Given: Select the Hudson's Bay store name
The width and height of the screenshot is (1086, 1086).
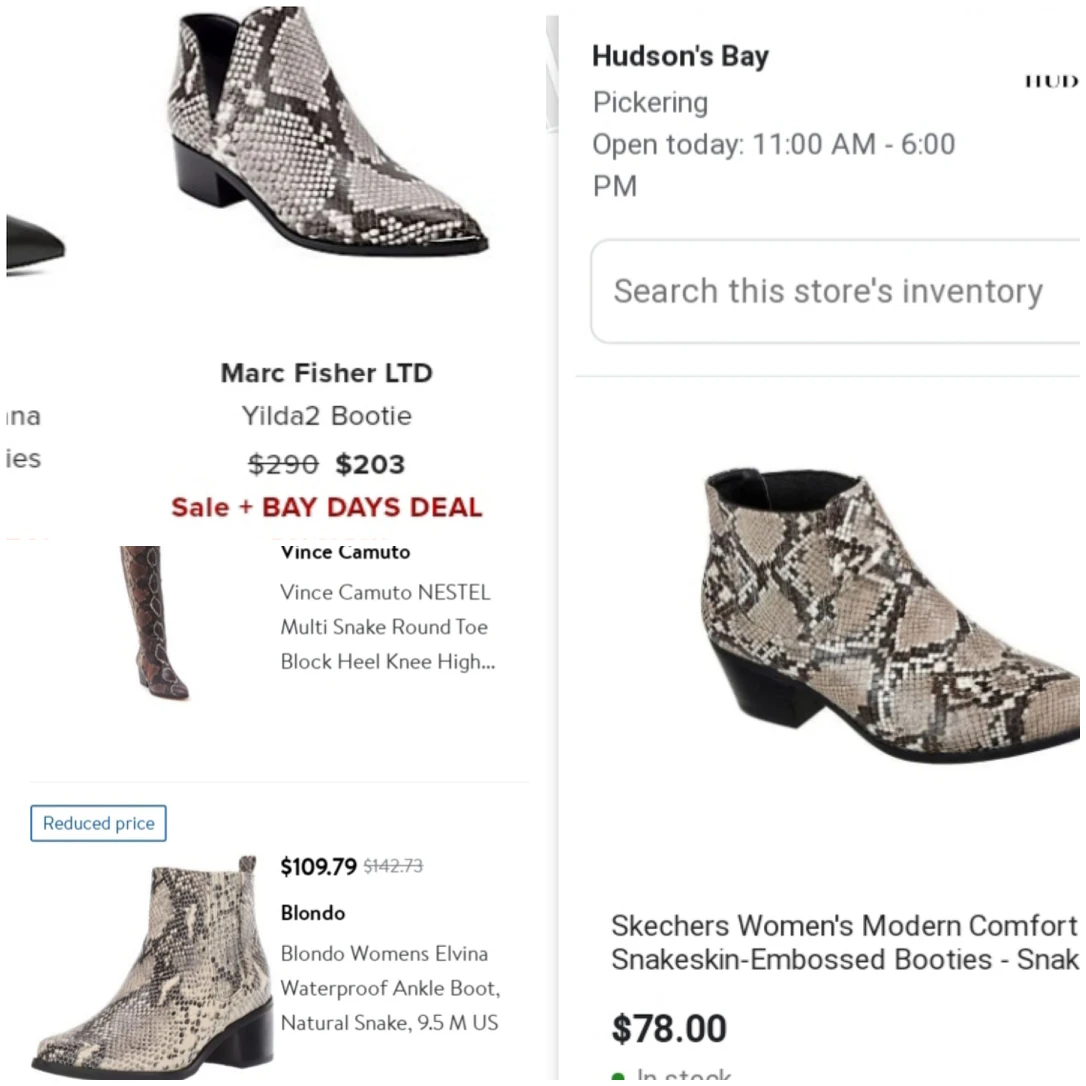Looking at the screenshot, I should 680,56.
